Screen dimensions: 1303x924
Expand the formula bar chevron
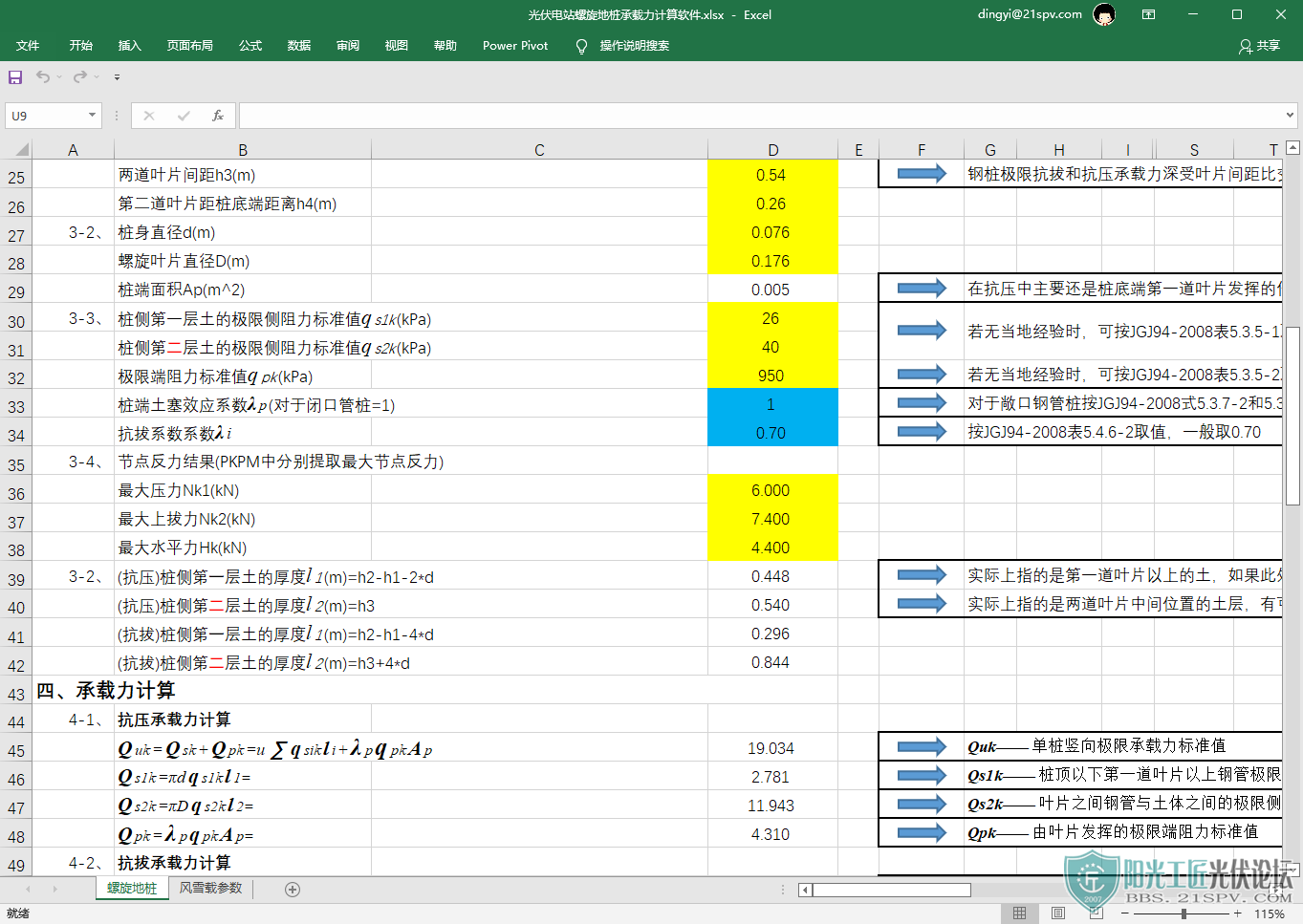click(x=1289, y=116)
